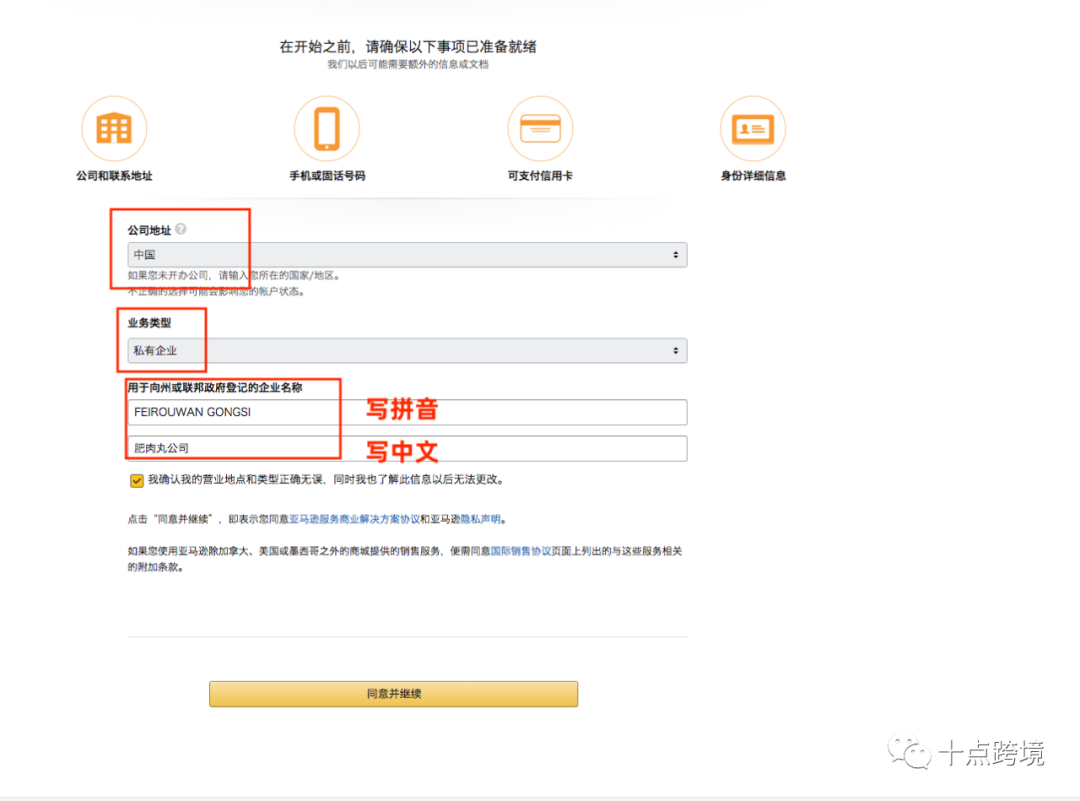Click the help icon beside 公司地址

click(180, 229)
